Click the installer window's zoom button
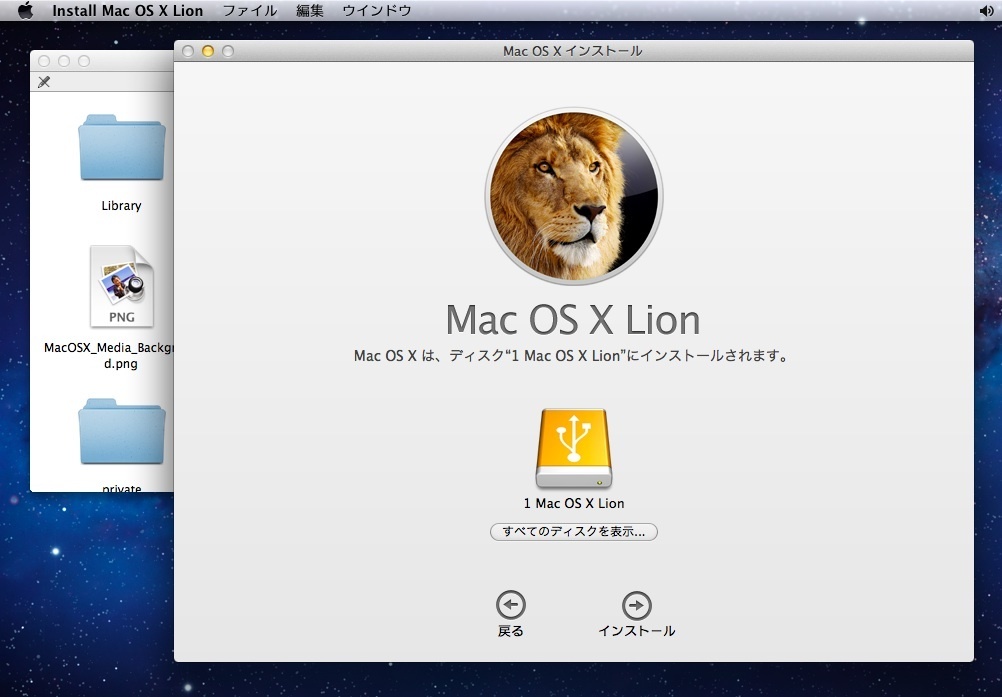This screenshot has height=697, width=1002. pyautogui.click(x=228, y=51)
